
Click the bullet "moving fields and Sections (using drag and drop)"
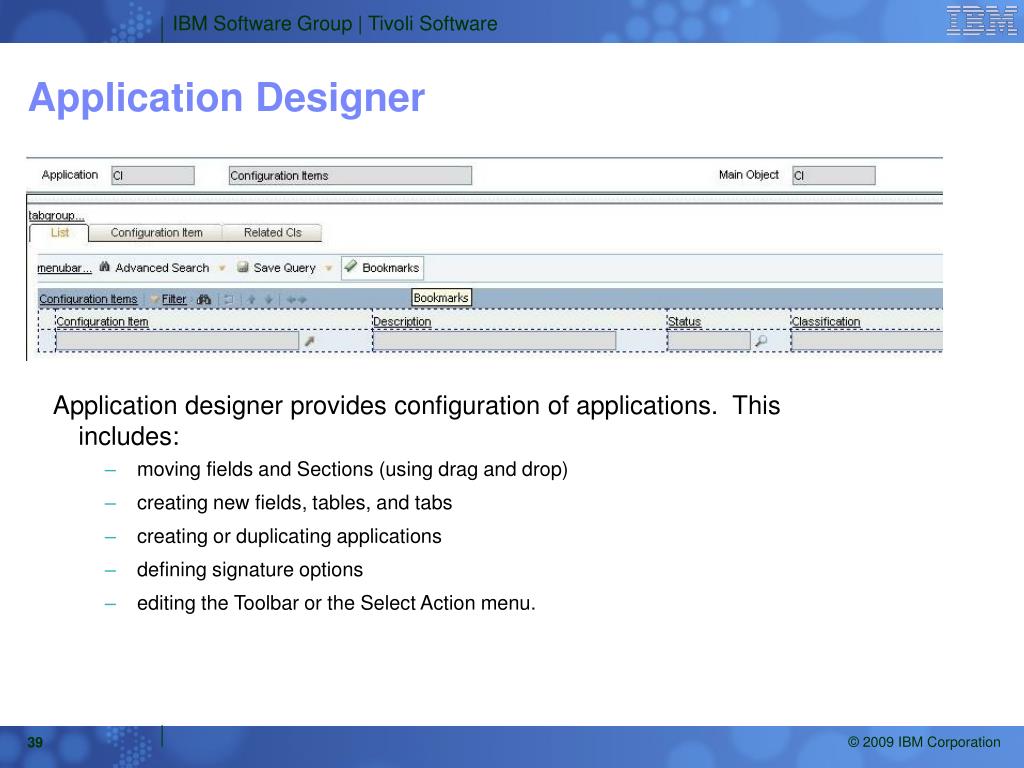[x=352, y=470]
